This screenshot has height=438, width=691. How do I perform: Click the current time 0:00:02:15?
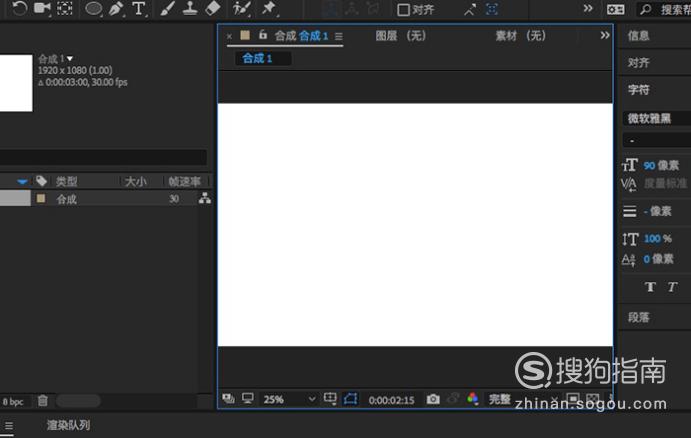pyautogui.click(x=391, y=400)
